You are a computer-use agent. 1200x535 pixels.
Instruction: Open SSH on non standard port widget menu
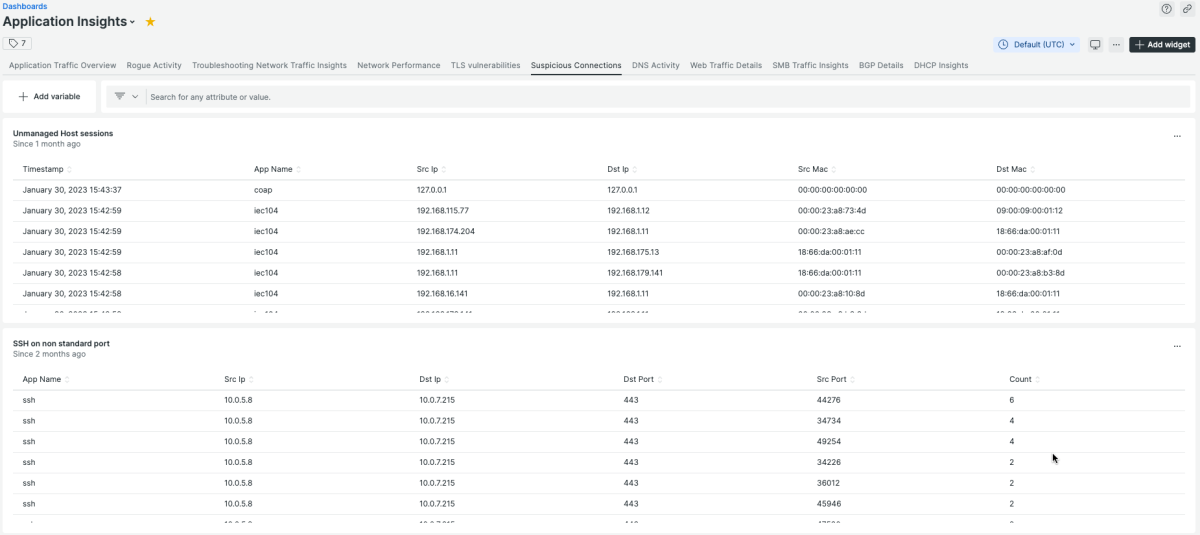[1177, 346]
